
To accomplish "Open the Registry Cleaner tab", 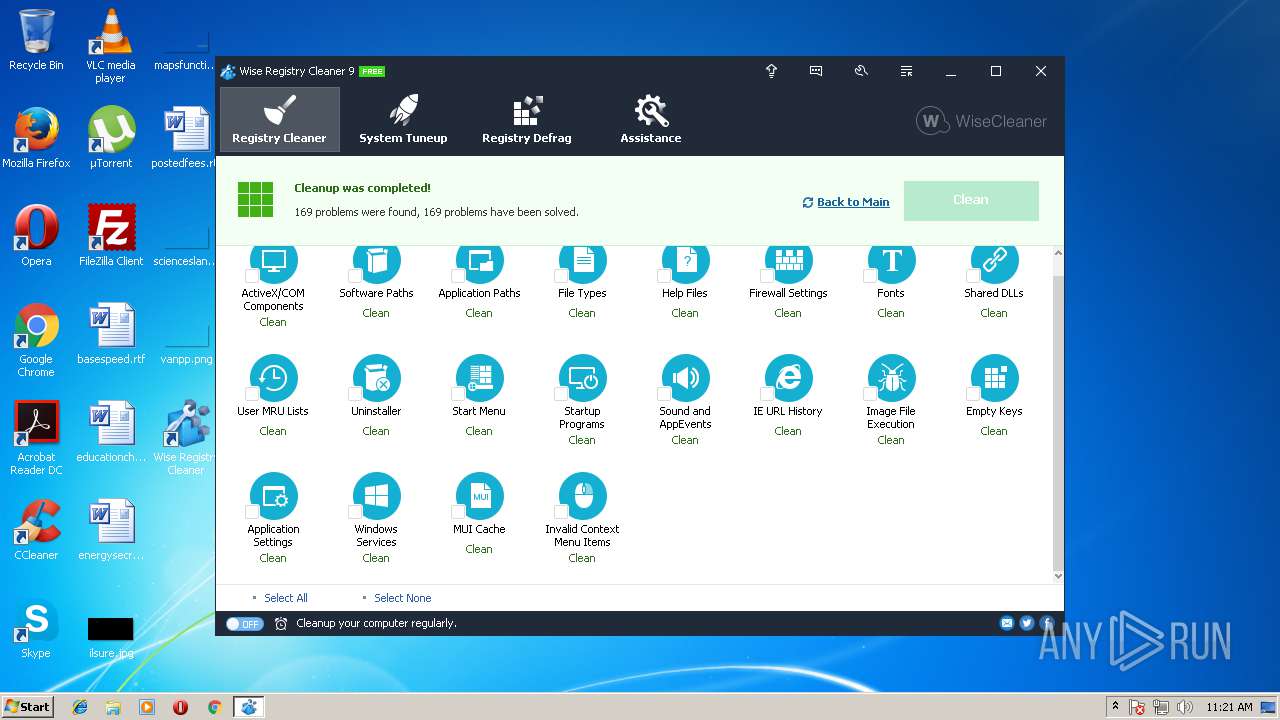I will click(279, 119).
